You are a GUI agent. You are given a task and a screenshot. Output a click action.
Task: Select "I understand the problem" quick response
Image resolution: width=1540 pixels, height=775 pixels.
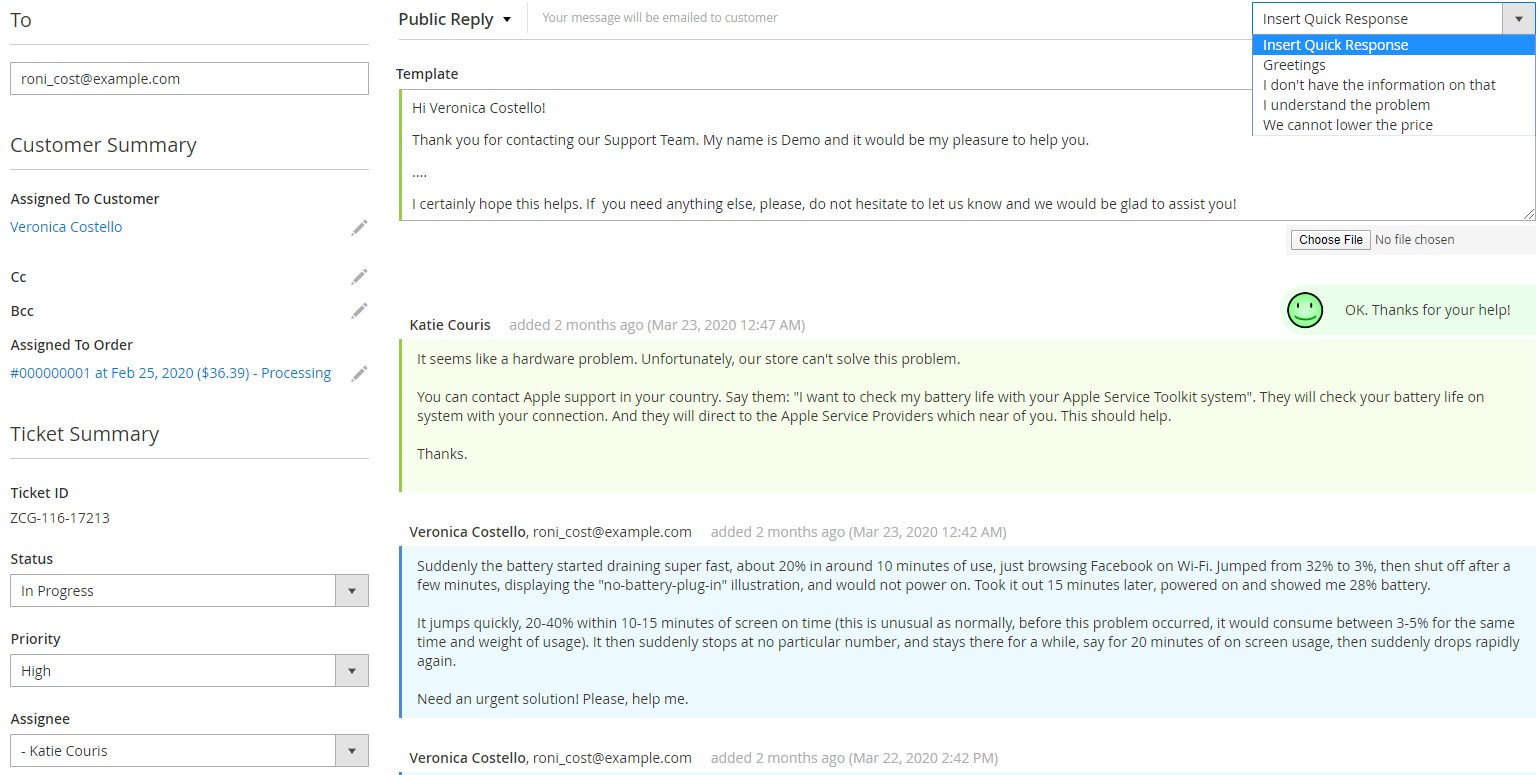point(1393,105)
